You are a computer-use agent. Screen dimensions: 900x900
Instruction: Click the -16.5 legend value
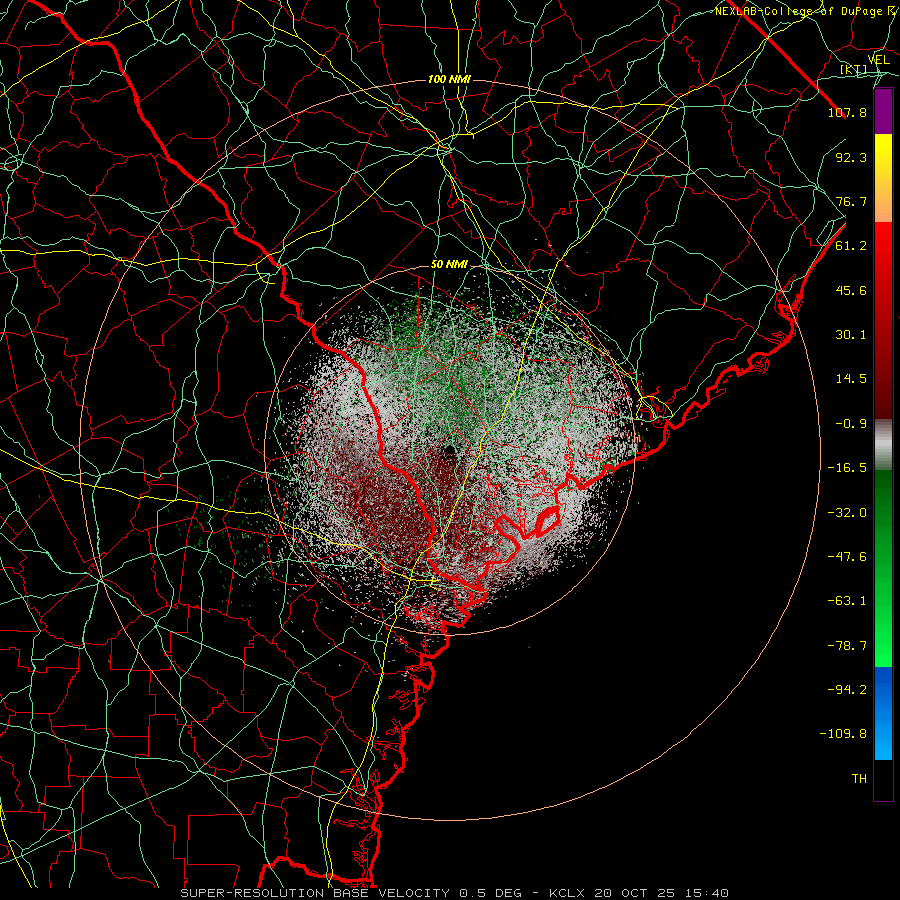pos(847,468)
